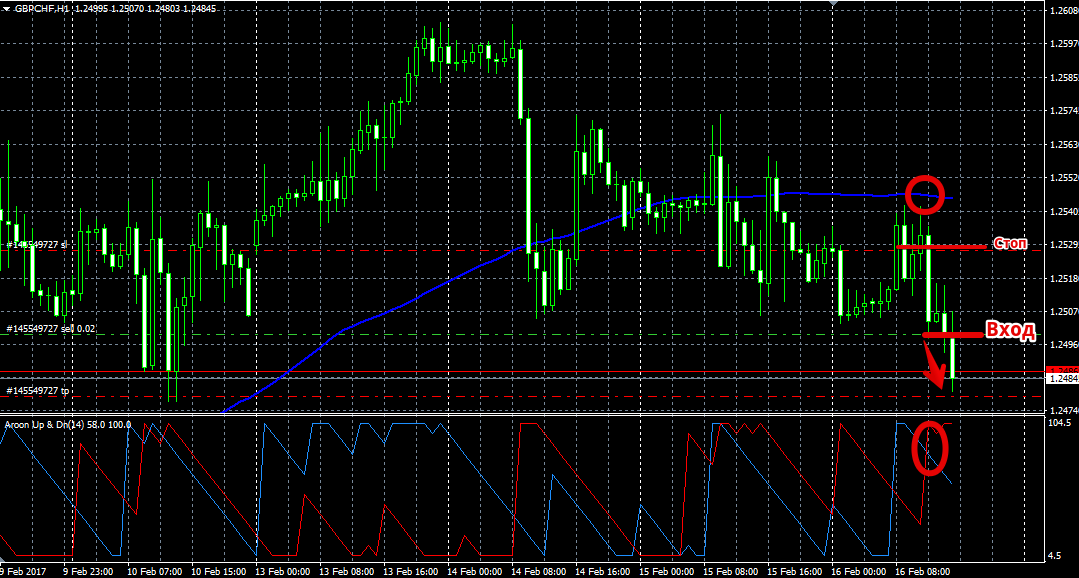
Task: Click the thick red line beside 'Вход'
Action: point(950,333)
